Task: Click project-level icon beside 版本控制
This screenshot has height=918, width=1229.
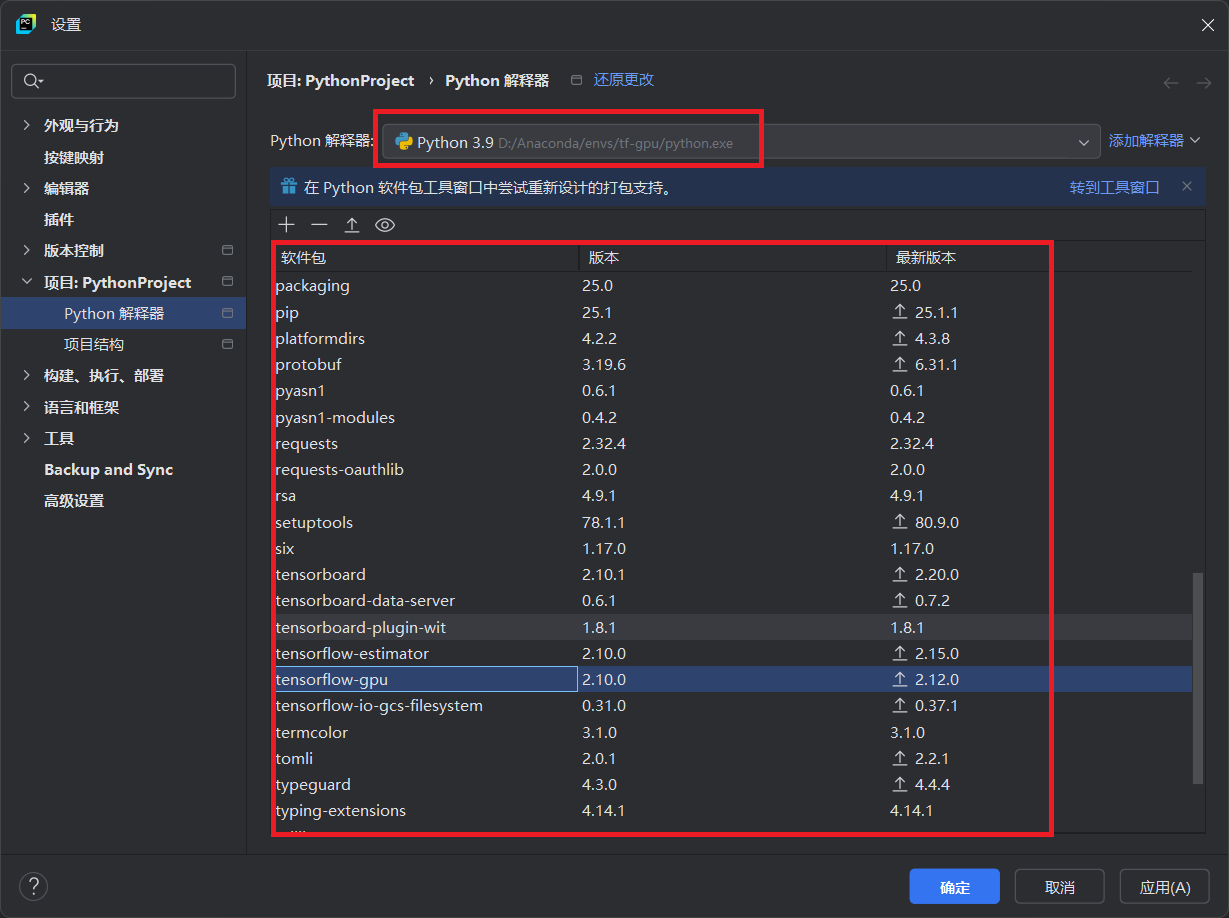Action: click(x=227, y=250)
